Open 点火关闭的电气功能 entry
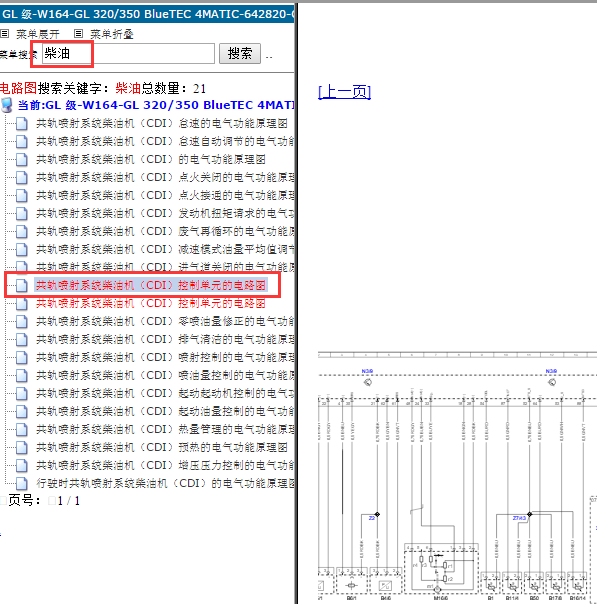 [x=165, y=177]
